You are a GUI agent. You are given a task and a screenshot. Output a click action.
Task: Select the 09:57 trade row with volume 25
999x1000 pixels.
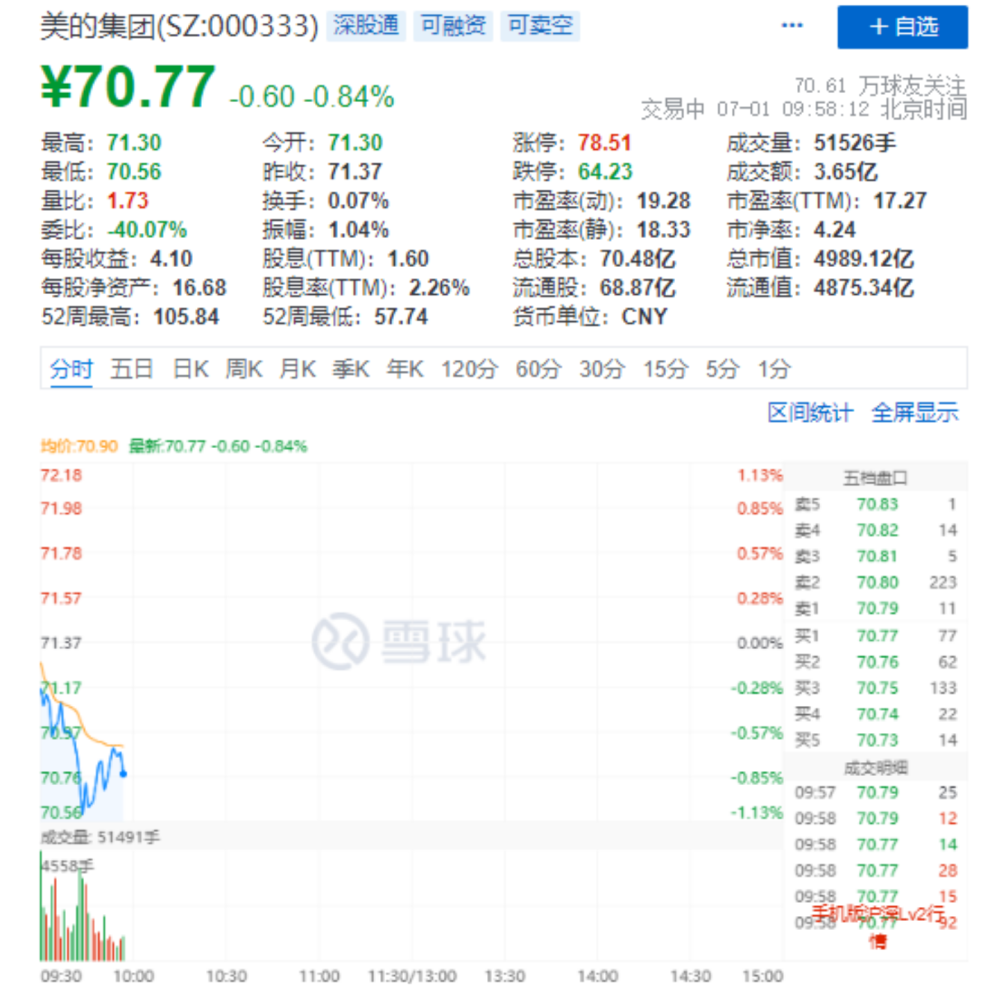(x=875, y=793)
